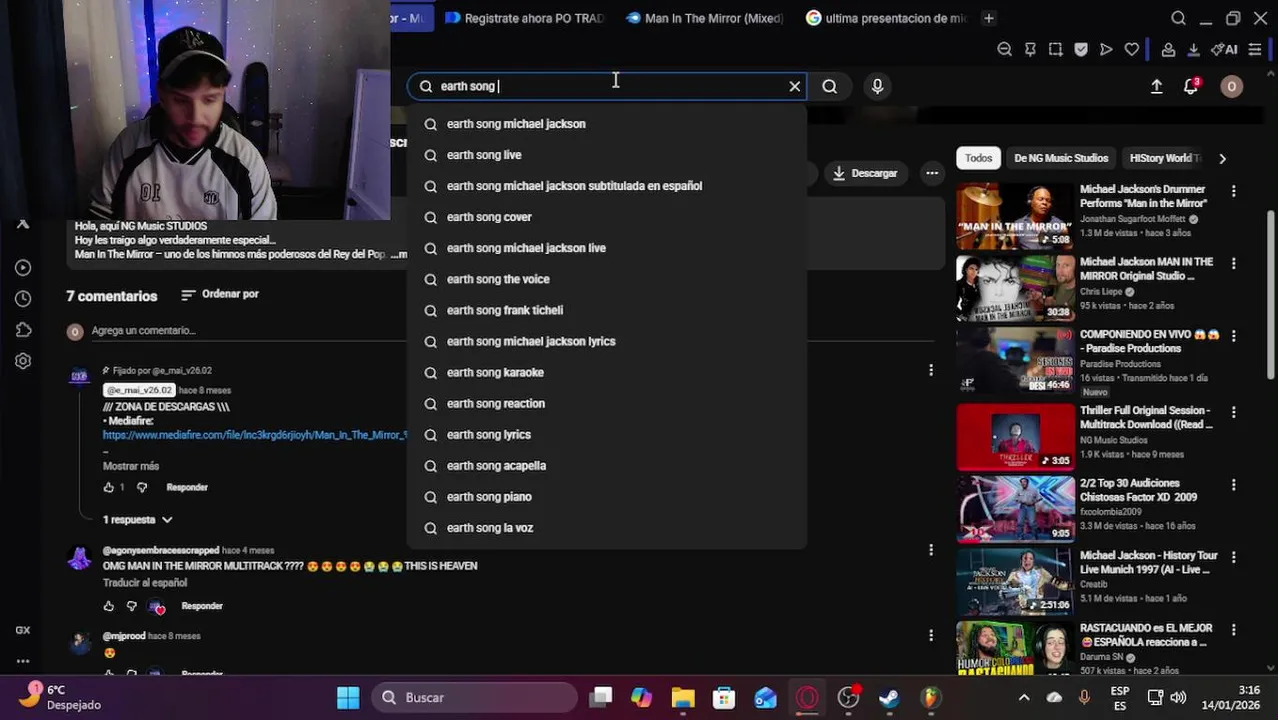Open 'Thriller Full Original Session' thumbnail

click(1015, 437)
